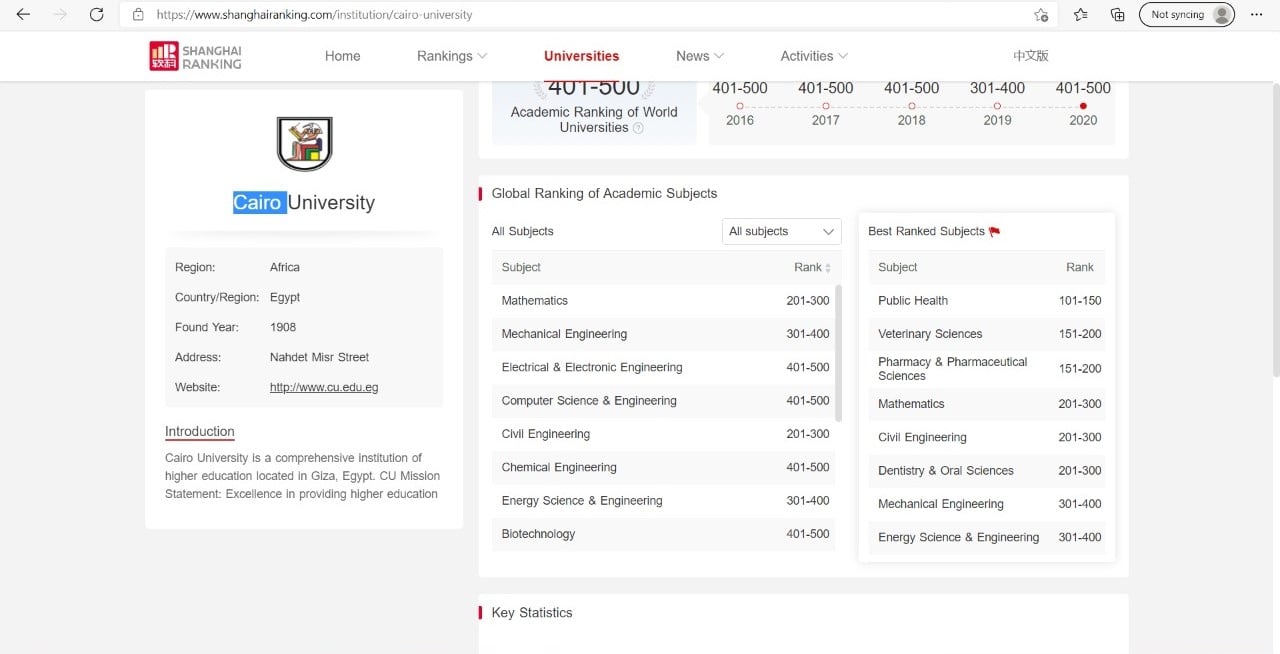This screenshot has height=654, width=1280.
Task: Click the help icon beside Academic Ranking
Action: coord(638,128)
